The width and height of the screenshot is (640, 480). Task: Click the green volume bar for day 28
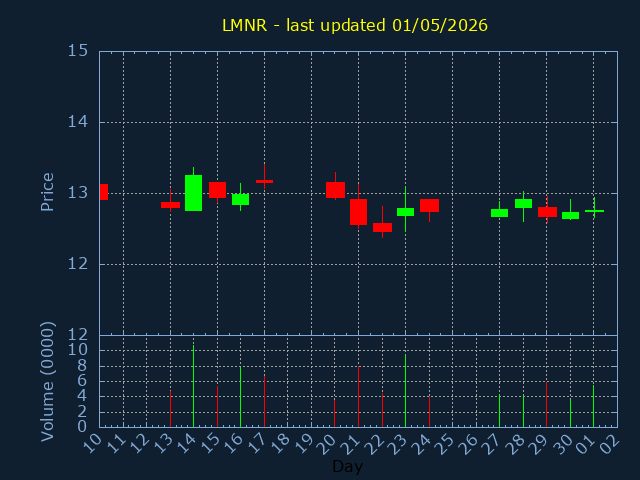[523, 411]
